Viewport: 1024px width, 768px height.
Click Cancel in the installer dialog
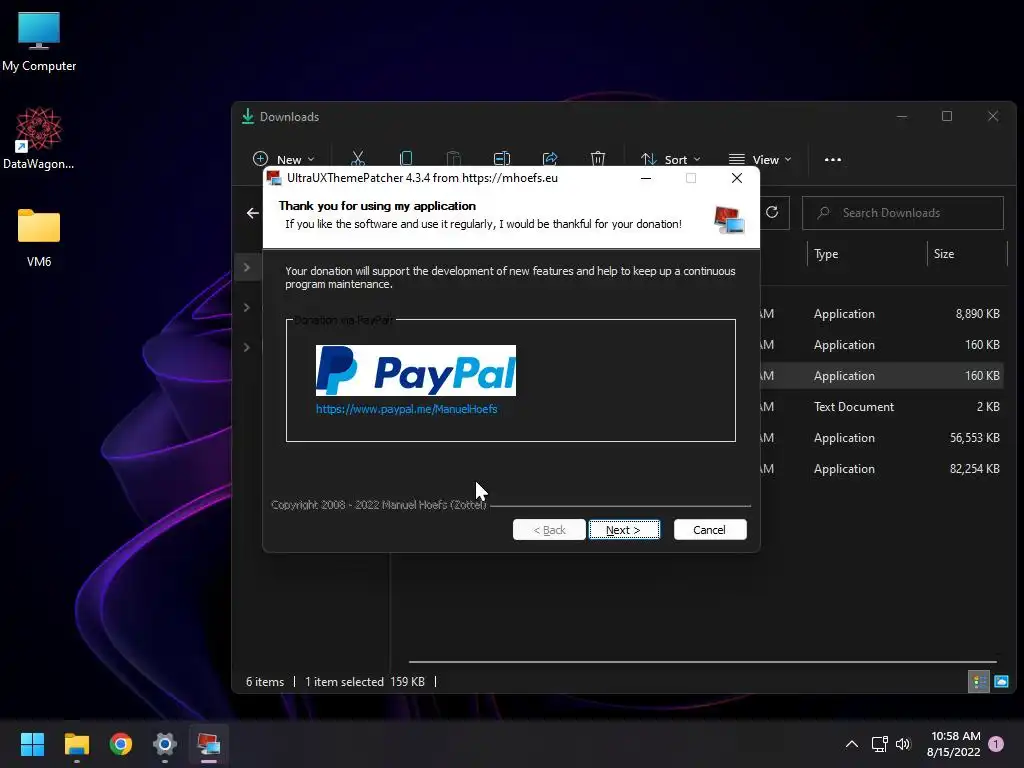point(709,530)
